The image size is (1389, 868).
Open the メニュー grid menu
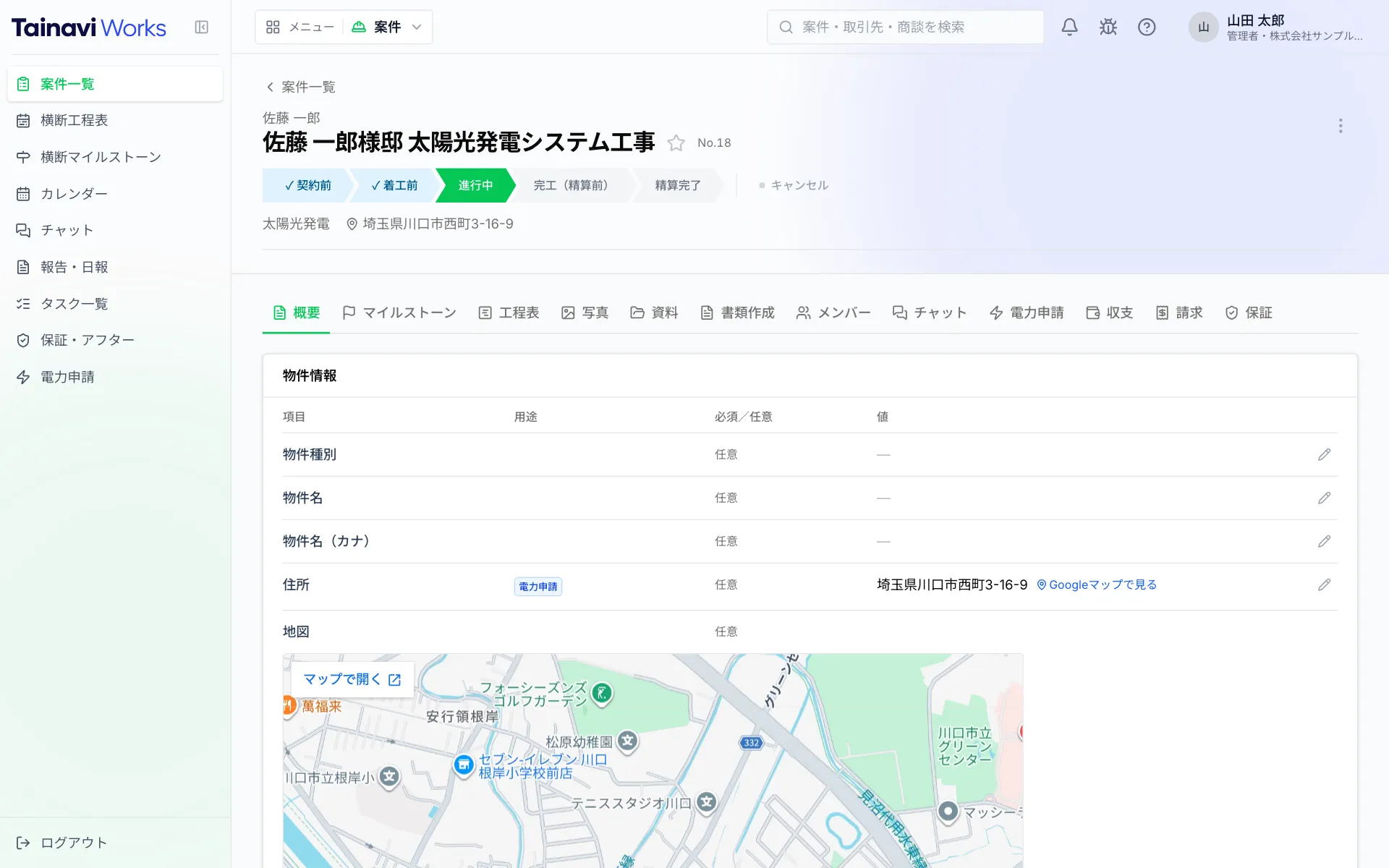[300, 27]
